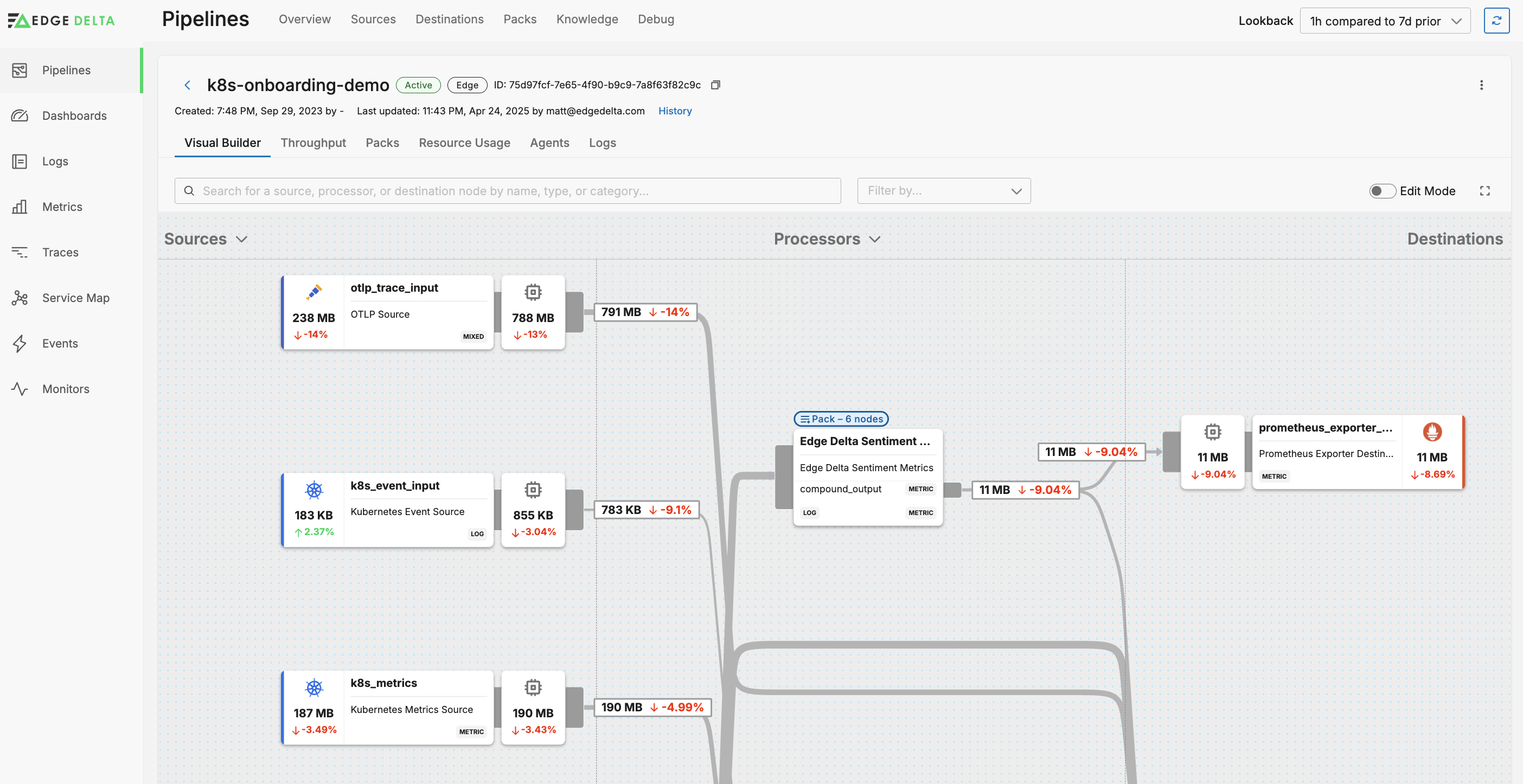Image resolution: width=1523 pixels, height=784 pixels.
Task: Focus the node search field
Action: point(507,191)
